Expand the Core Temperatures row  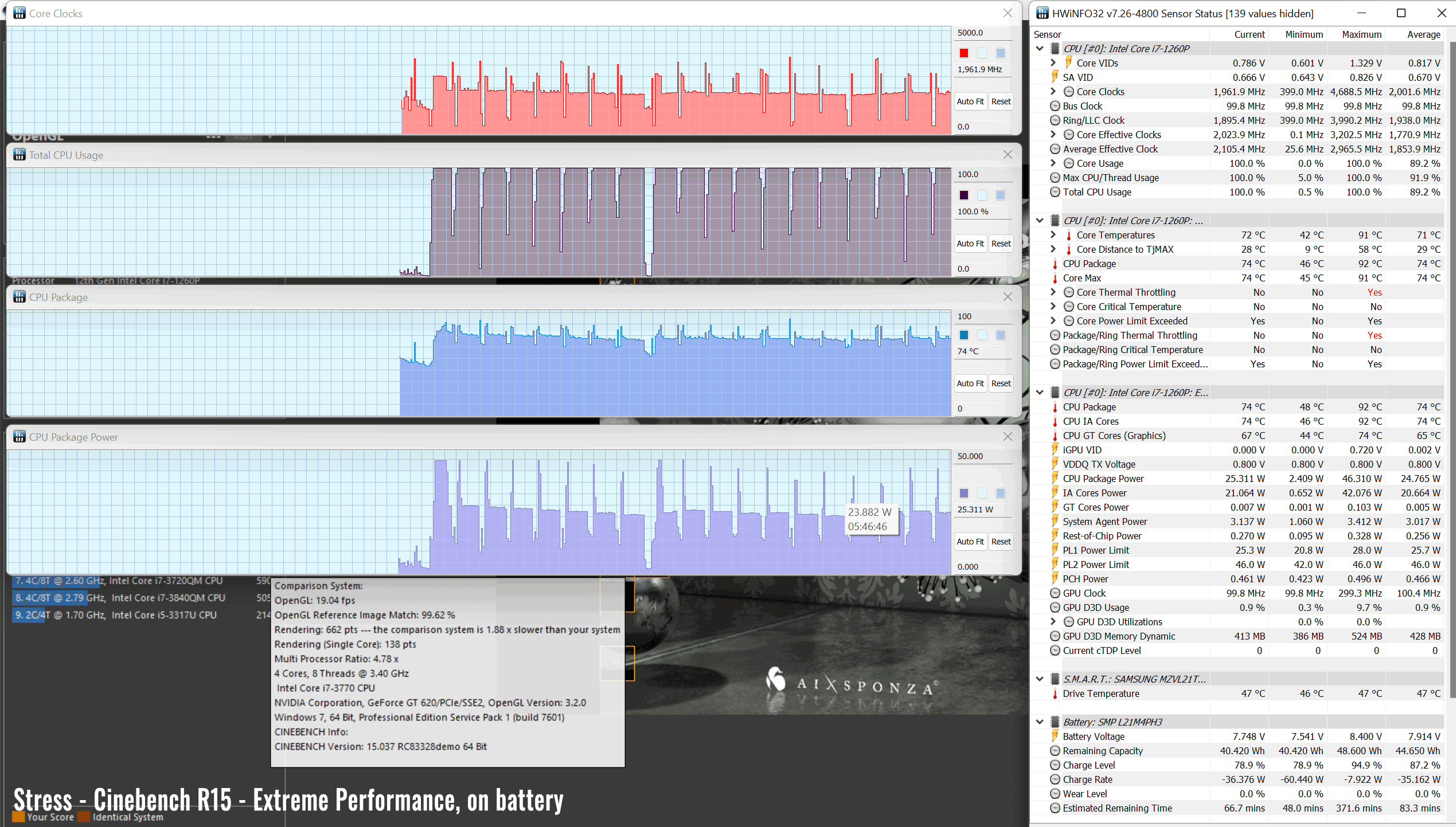pyautogui.click(x=1053, y=235)
